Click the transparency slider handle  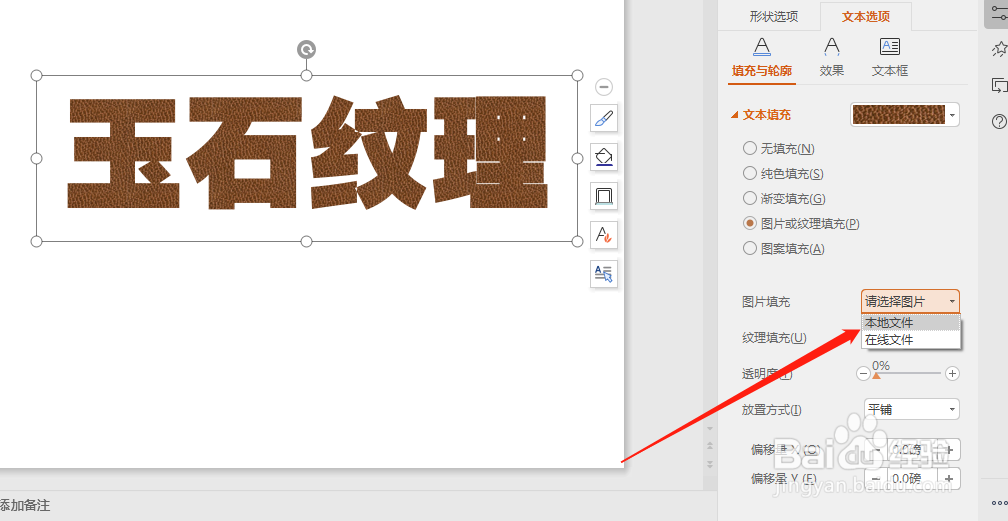coord(876,376)
